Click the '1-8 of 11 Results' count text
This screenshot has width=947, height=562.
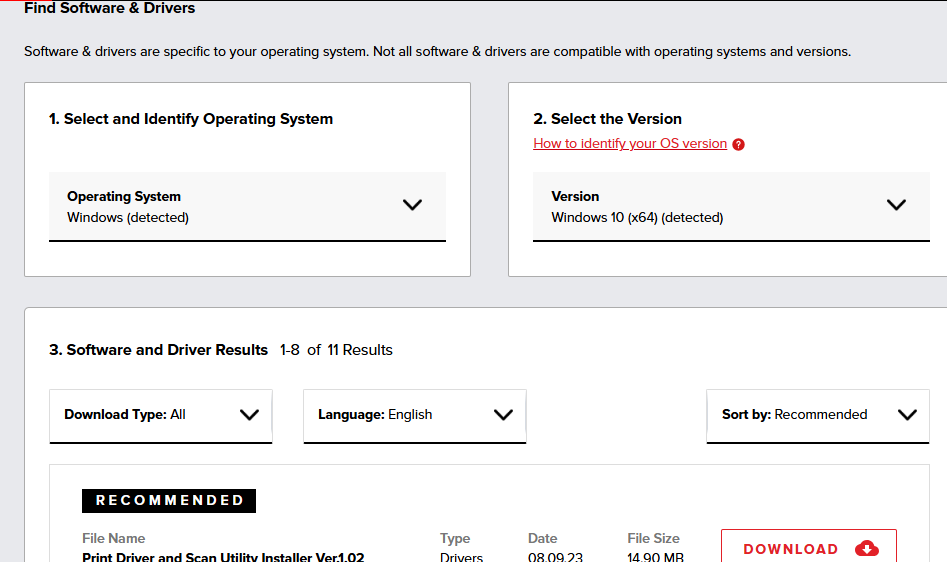pyautogui.click(x=336, y=350)
